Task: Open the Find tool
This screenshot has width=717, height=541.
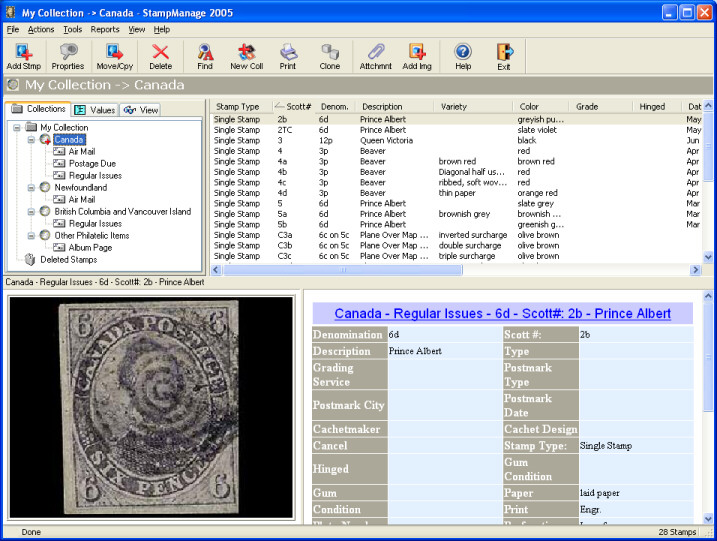Action: coord(205,56)
